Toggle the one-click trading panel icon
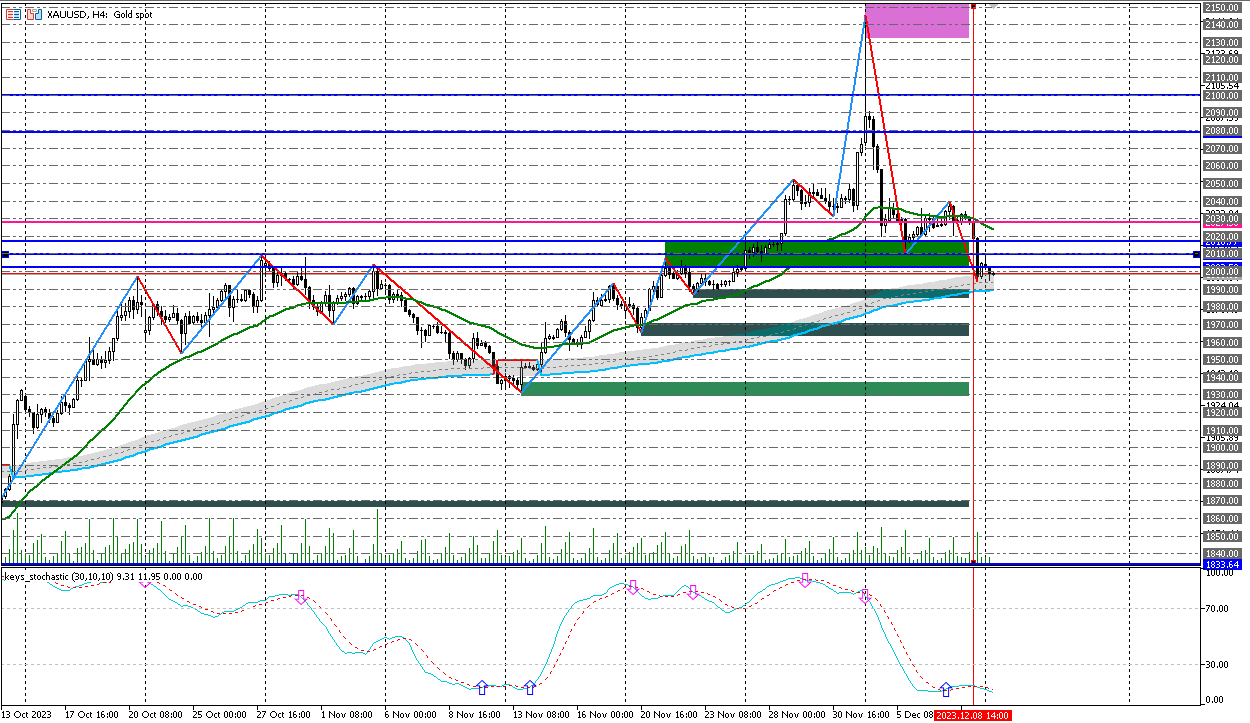 [x=35, y=15]
